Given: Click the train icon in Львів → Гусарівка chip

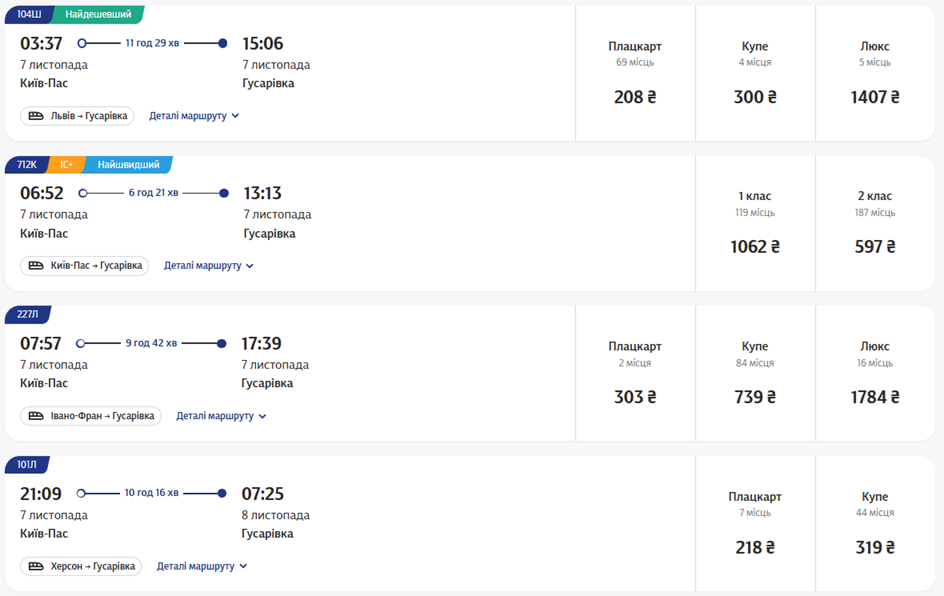Looking at the screenshot, I should 36,116.
